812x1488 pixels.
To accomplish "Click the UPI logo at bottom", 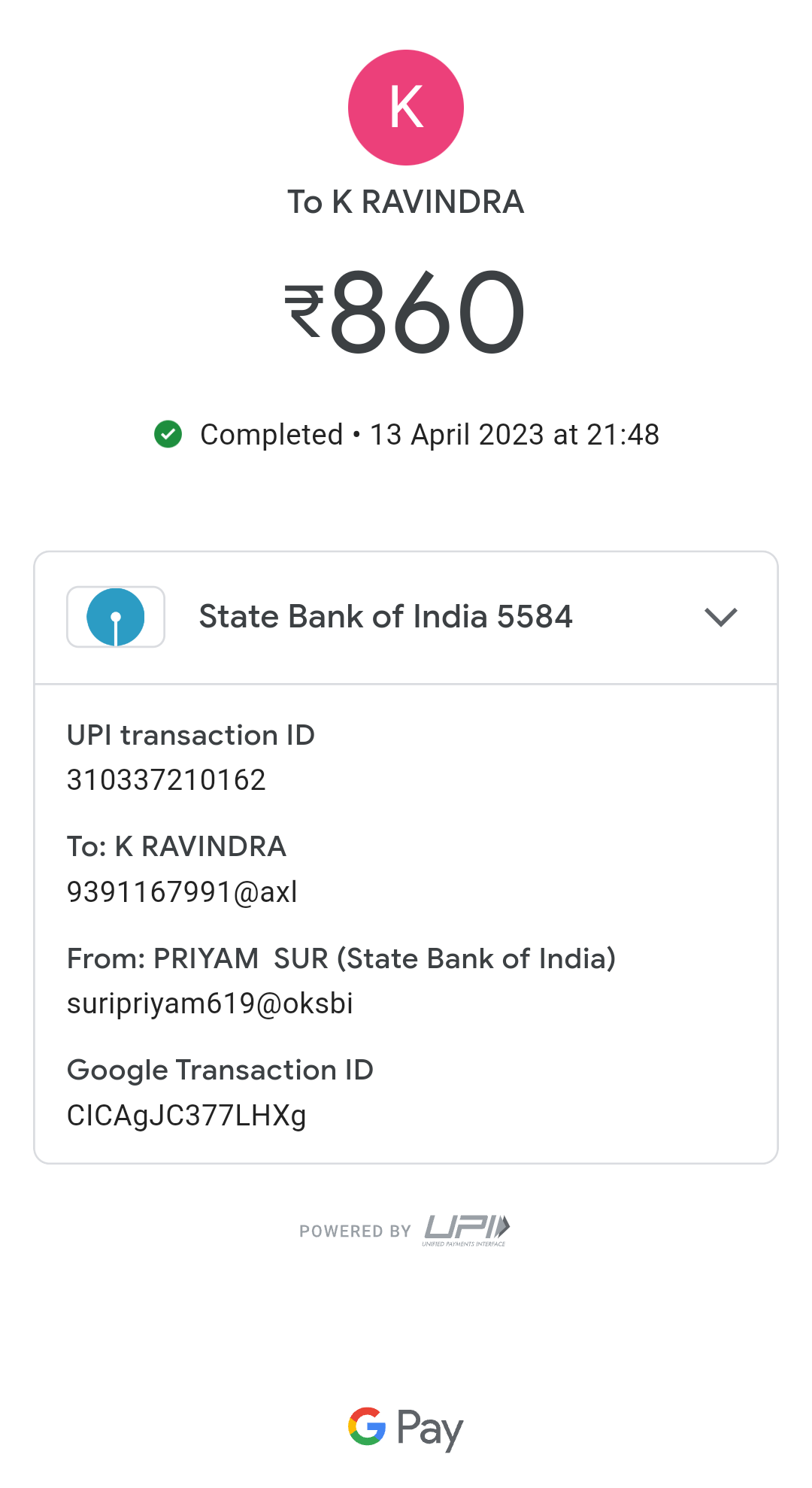I will point(466,1229).
